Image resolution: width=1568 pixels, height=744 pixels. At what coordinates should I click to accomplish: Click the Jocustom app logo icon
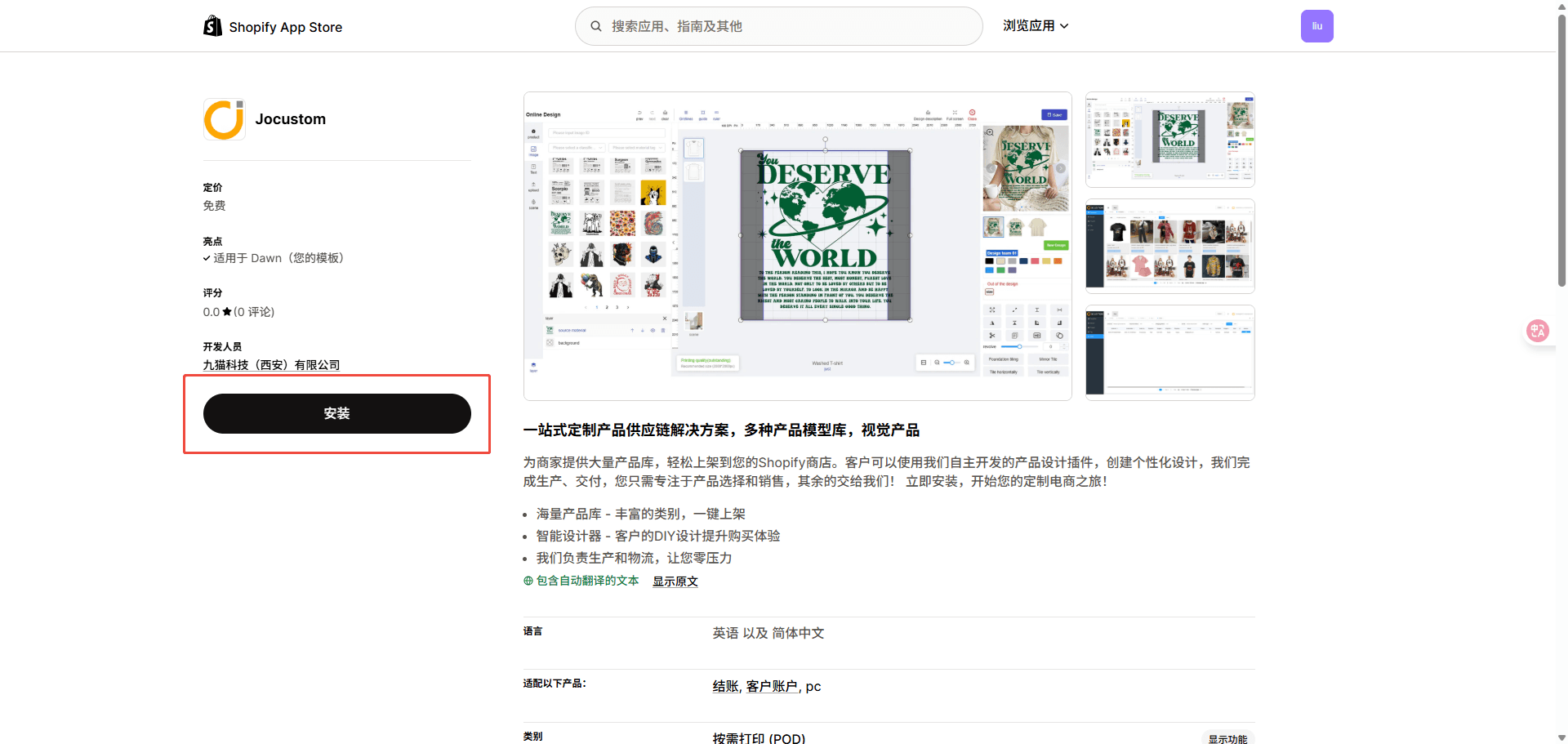(x=225, y=119)
